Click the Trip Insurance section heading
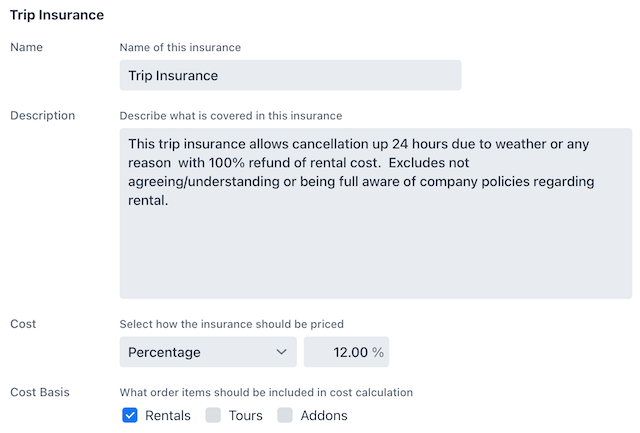This screenshot has width=640, height=433. pyautogui.click(x=57, y=15)
